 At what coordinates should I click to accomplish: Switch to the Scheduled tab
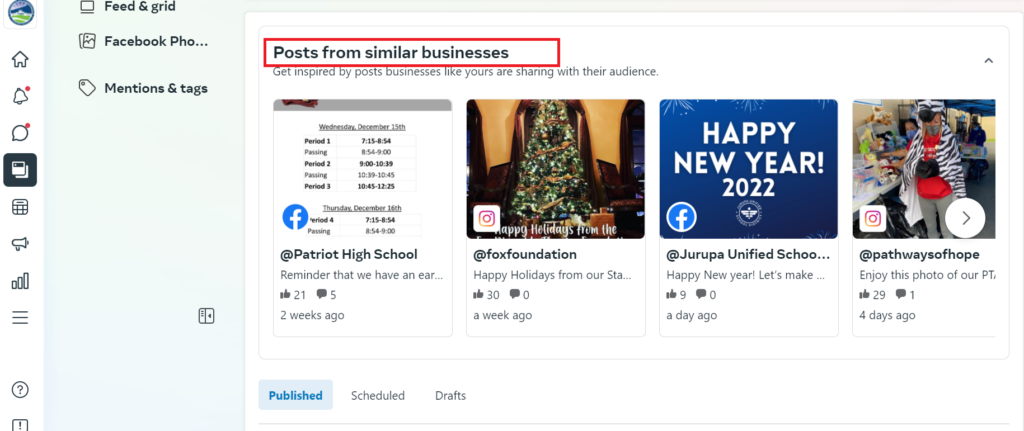[377, 395]
